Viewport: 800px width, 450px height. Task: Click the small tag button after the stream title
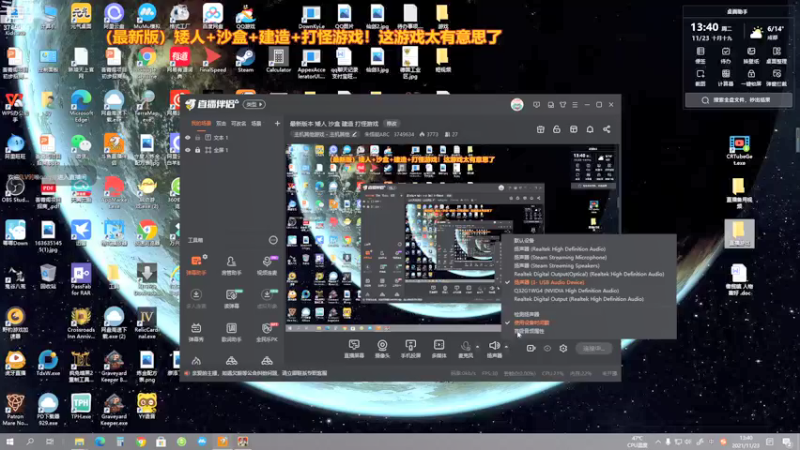(391, 123)
